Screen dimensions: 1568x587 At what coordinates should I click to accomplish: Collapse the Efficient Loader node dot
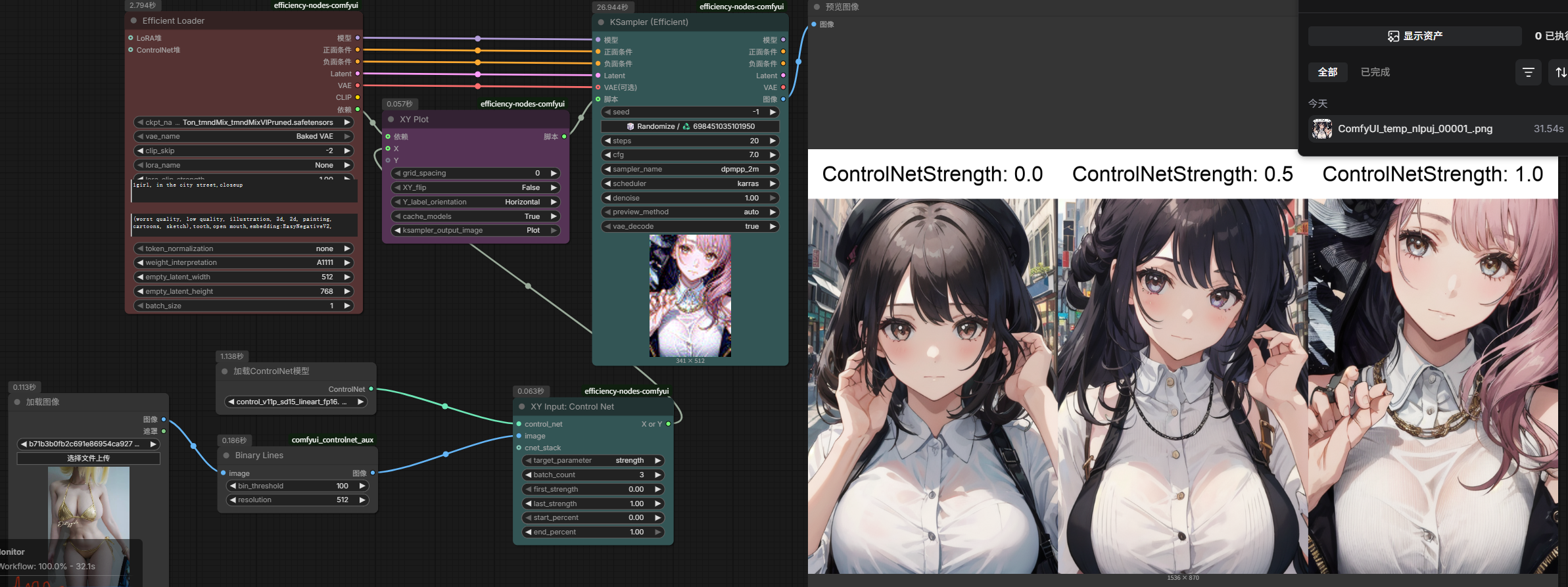click(133, 21)
